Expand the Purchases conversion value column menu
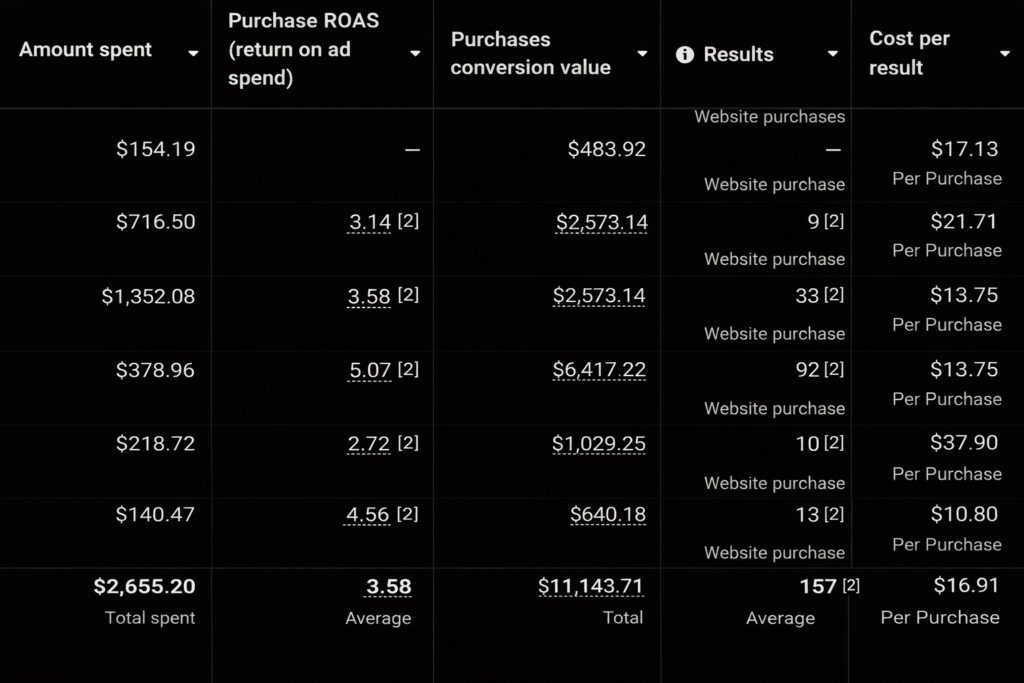The width and height of the screenshot is (1024, 683). click(x=642, y=54)
